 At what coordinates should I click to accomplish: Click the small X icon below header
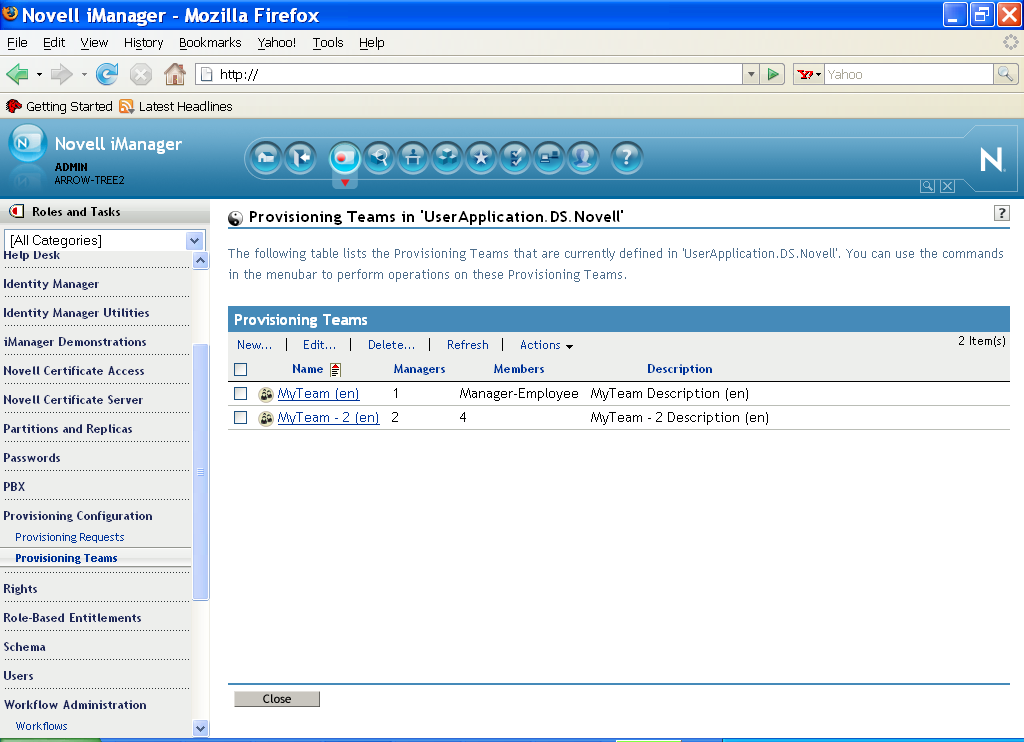(x=948, y=186)
